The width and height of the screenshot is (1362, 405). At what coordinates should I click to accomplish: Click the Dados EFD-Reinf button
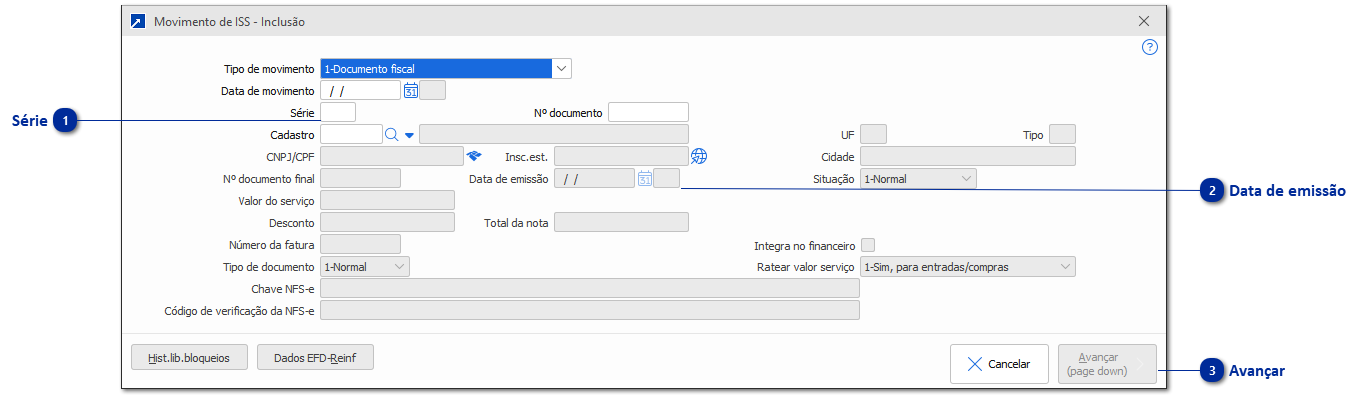315,357
